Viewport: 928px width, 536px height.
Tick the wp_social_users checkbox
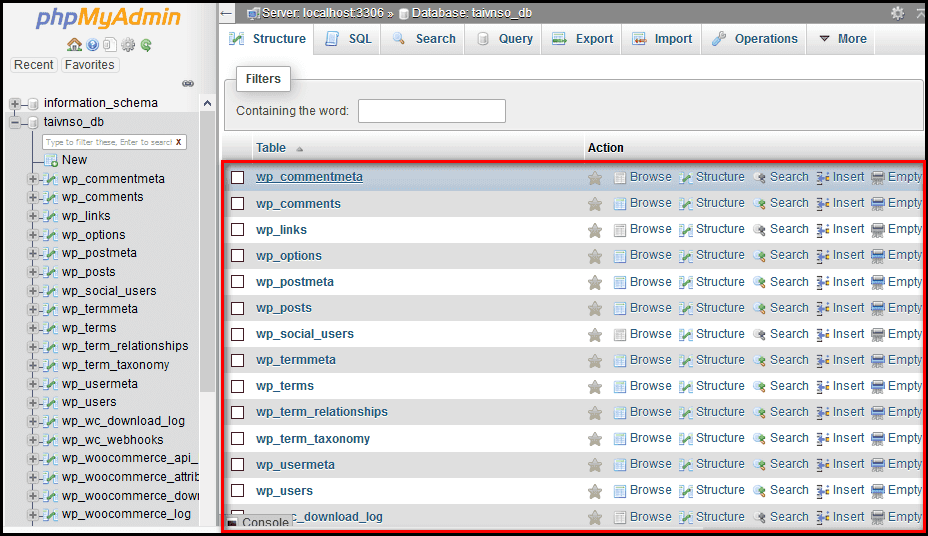(237, 334)
